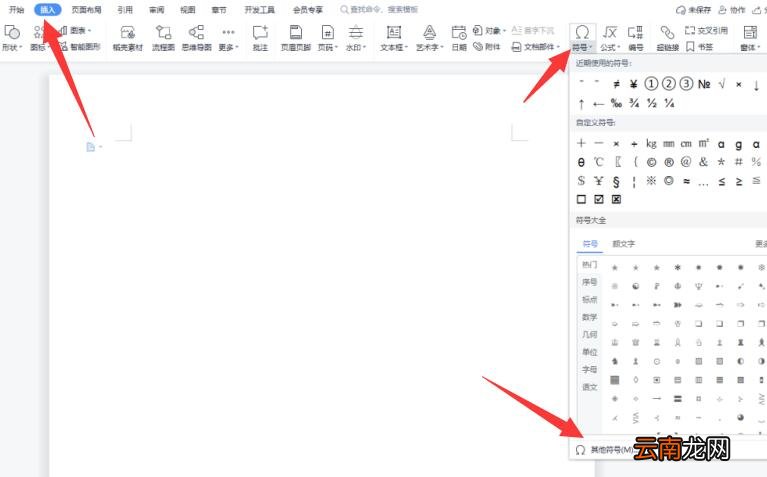Insert the checked box symbol ☑
This screenshot has width=767, height=477.
[599, 199]
